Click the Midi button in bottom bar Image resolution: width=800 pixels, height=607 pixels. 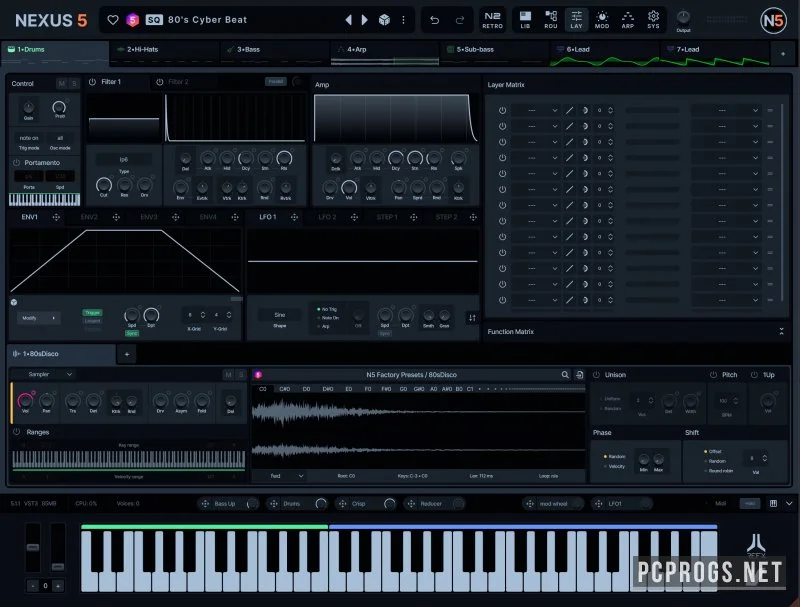click(750, 503)
